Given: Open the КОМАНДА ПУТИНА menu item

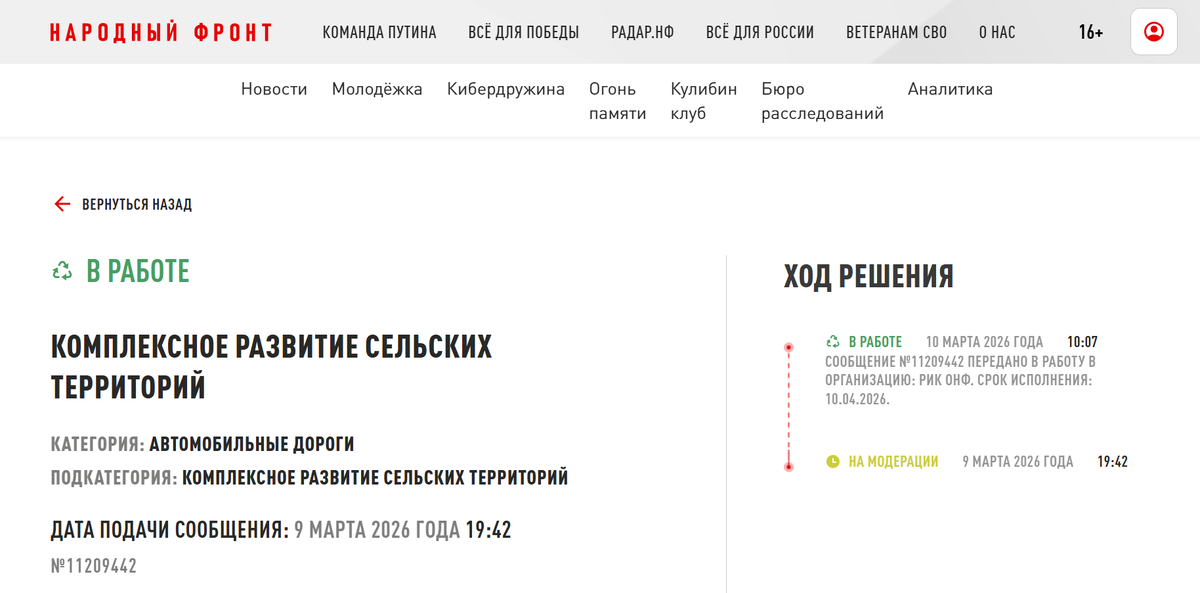Looking at the screenshot, I should click(378, 31).
